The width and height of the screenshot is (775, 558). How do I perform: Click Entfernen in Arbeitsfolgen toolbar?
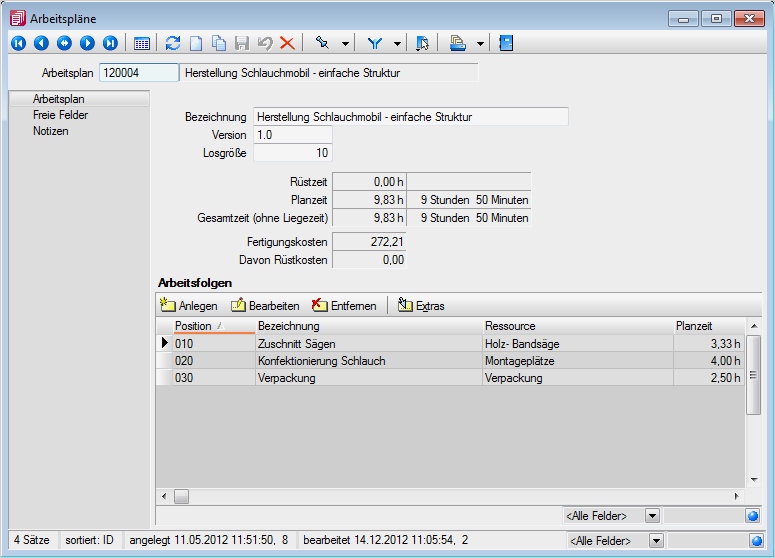coord(344,306)
